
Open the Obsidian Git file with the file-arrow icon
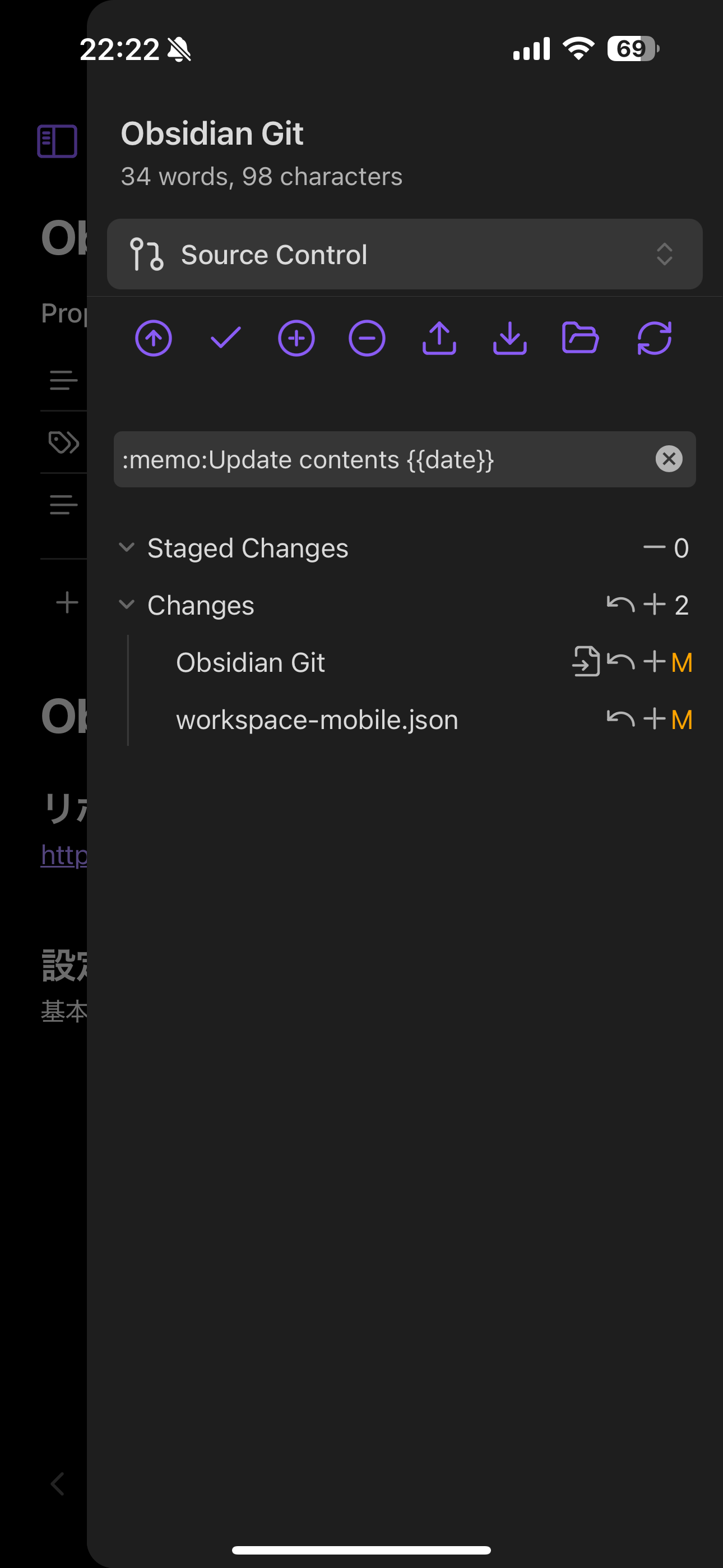(586, 662)
